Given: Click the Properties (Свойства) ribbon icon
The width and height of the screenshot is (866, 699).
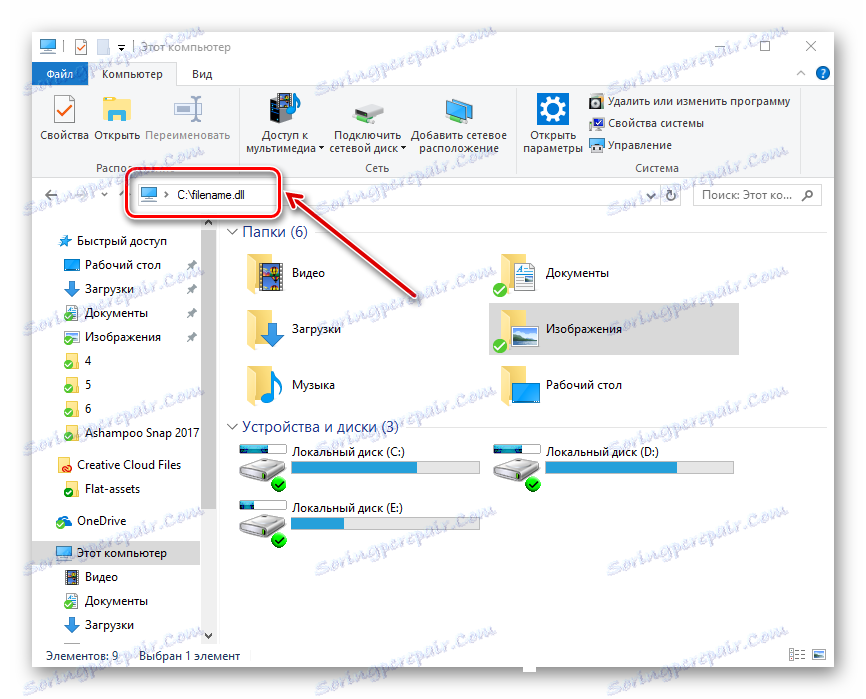Looking at the screenshot, I should [65, 109].
